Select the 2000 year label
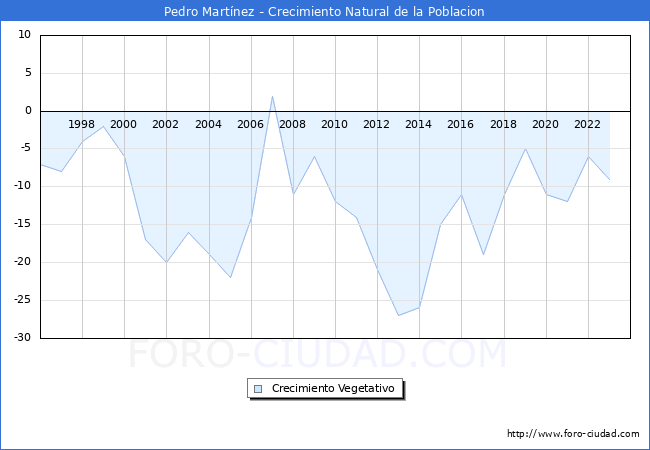This screenshot has height=450, width=650. pyautogui.click(x=124, y=124)
